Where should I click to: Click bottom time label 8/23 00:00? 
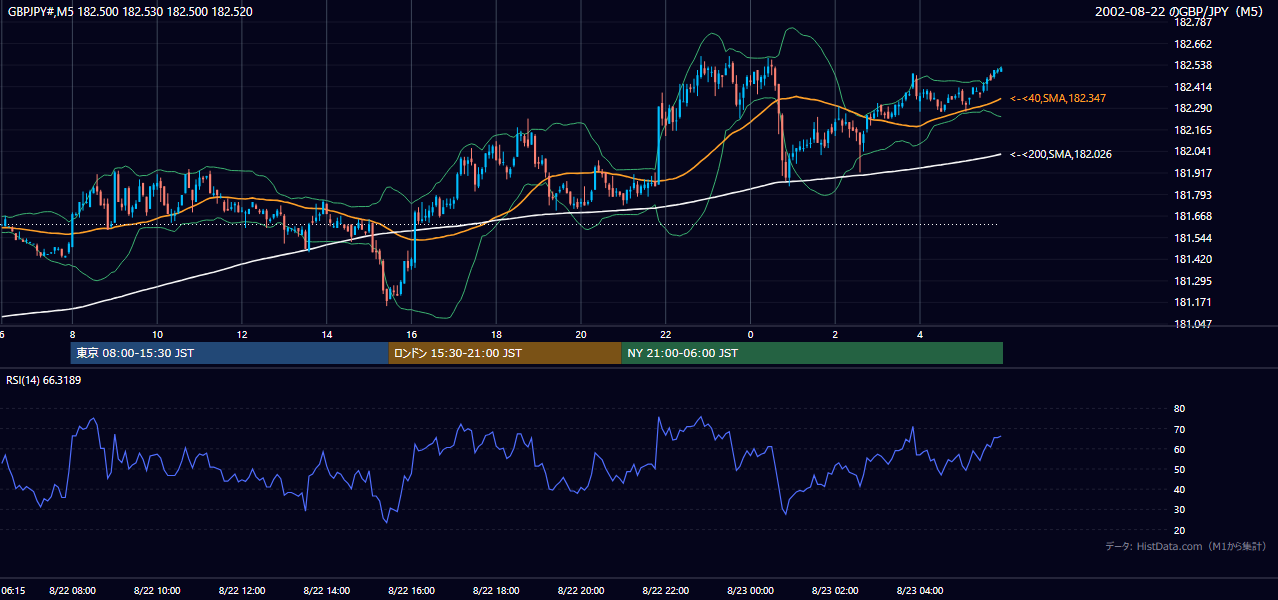tap(750, 591)
